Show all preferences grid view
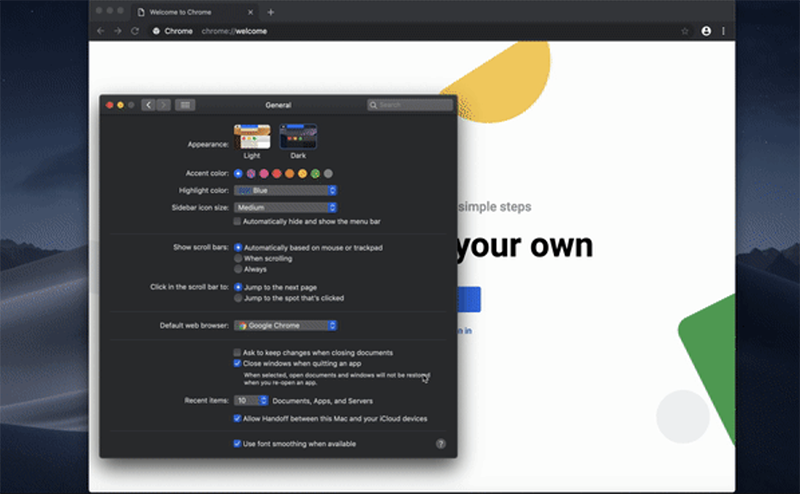 (x=185, y=105)
